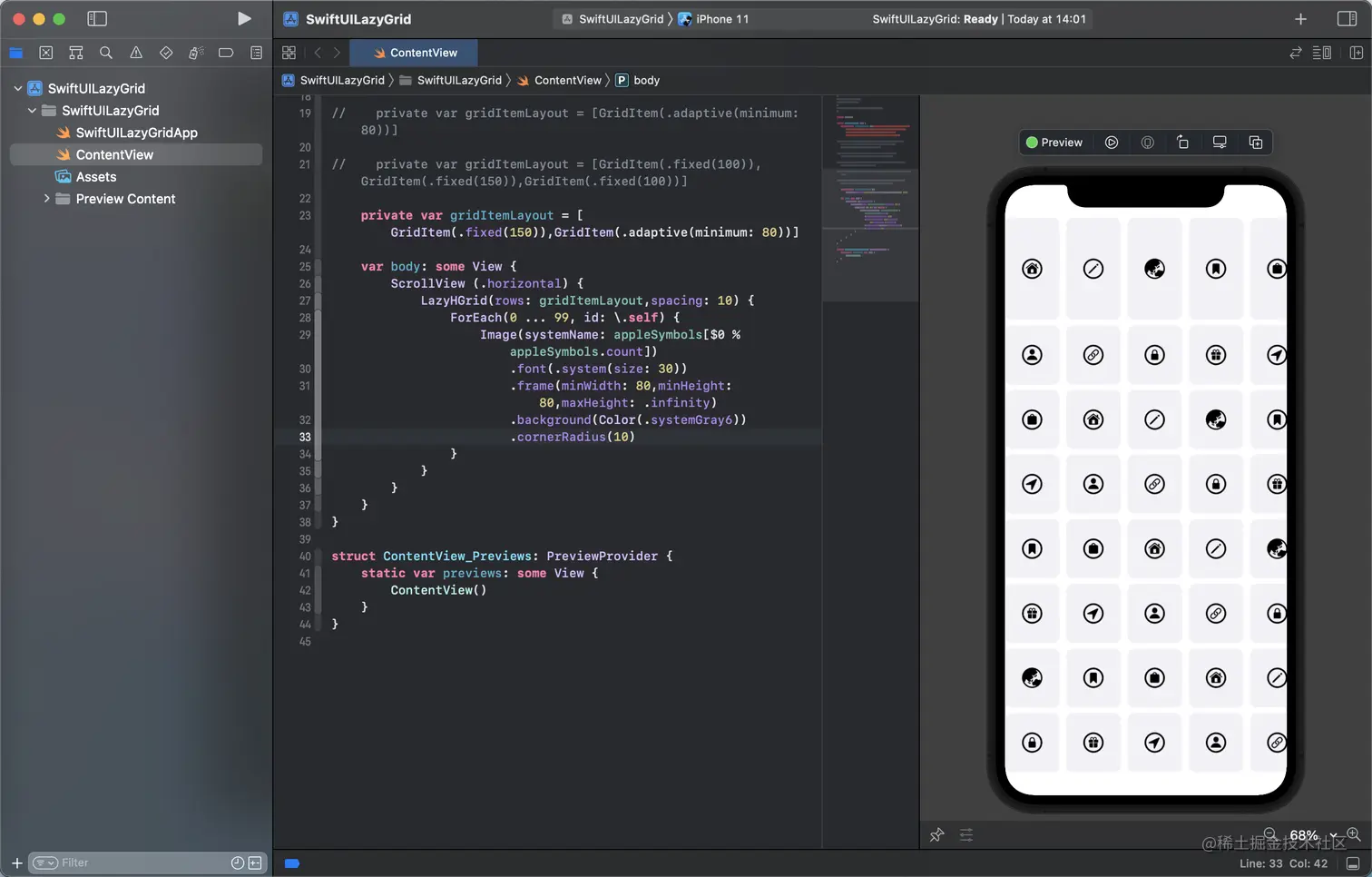
Task: Click body property in jump bar
Action: (x=638, y=80)
